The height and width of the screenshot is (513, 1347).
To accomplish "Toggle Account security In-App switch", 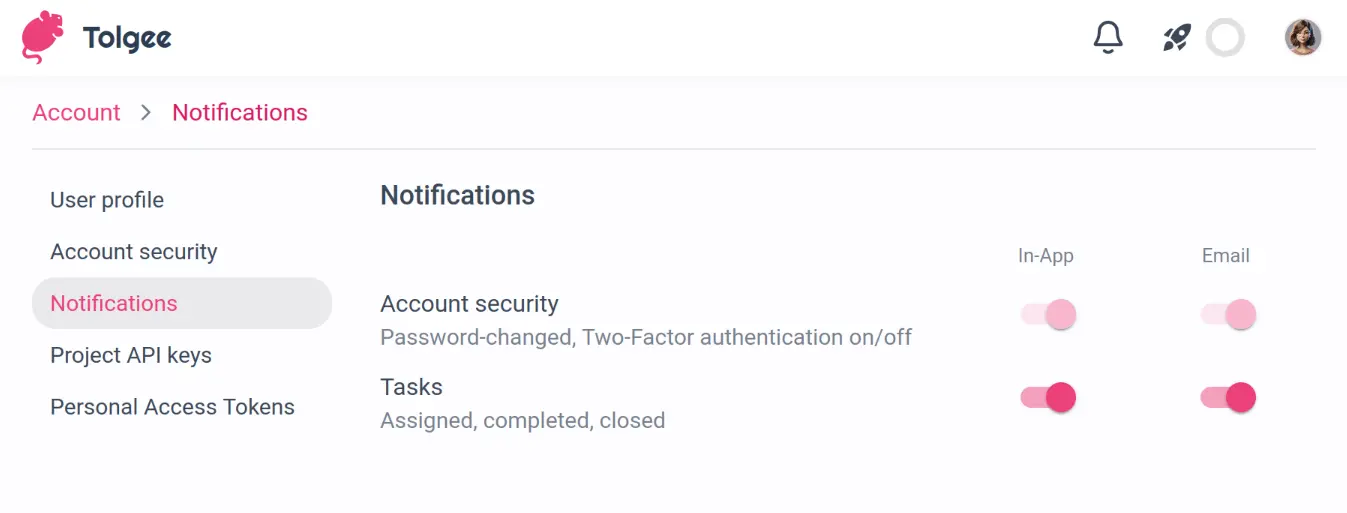I will (1048, 315).
